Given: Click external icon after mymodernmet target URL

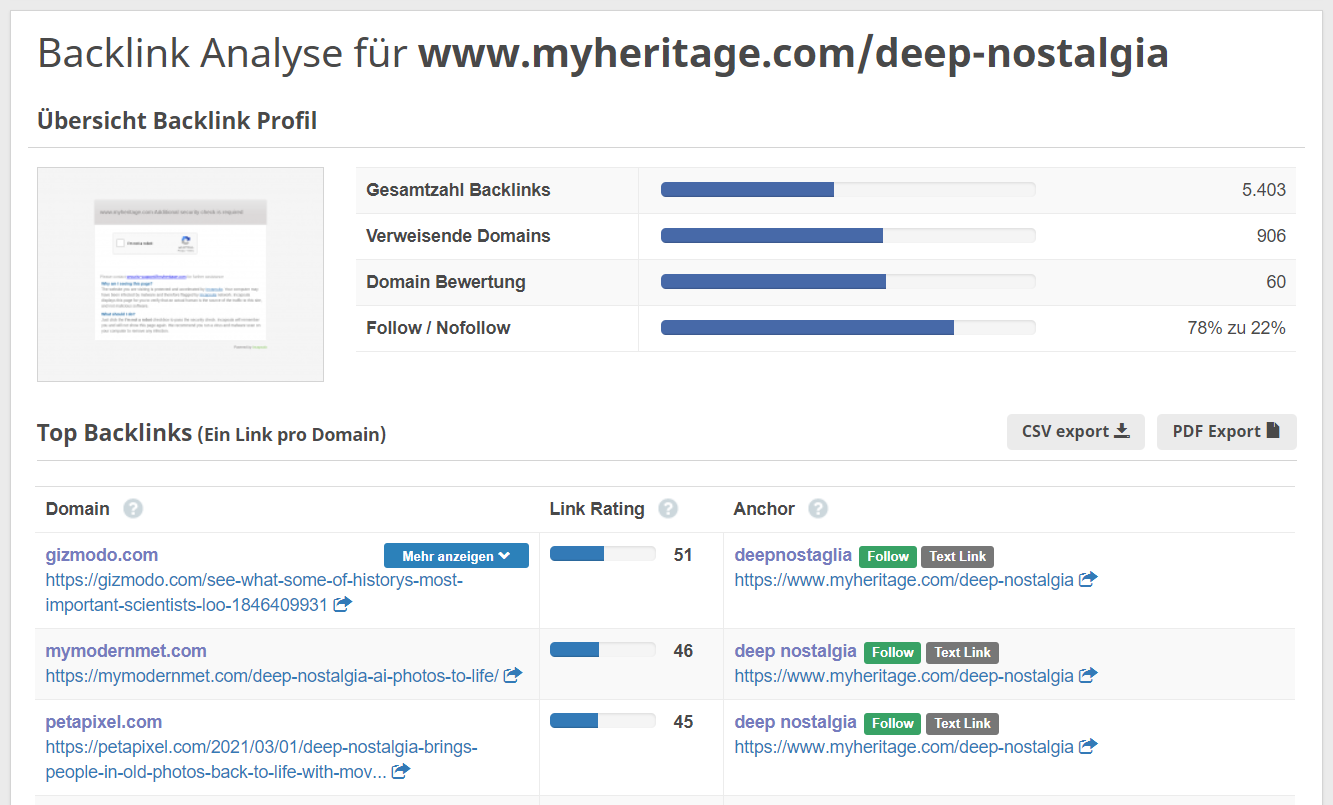Looking at the screenshot, I should tap(1088, 675).
